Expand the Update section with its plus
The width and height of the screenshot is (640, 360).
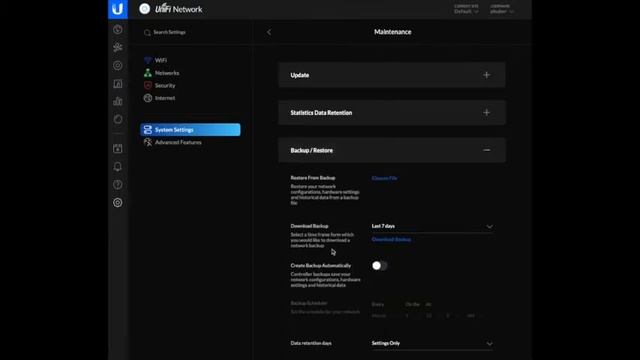pyautogui.click(x=487, y=75)
